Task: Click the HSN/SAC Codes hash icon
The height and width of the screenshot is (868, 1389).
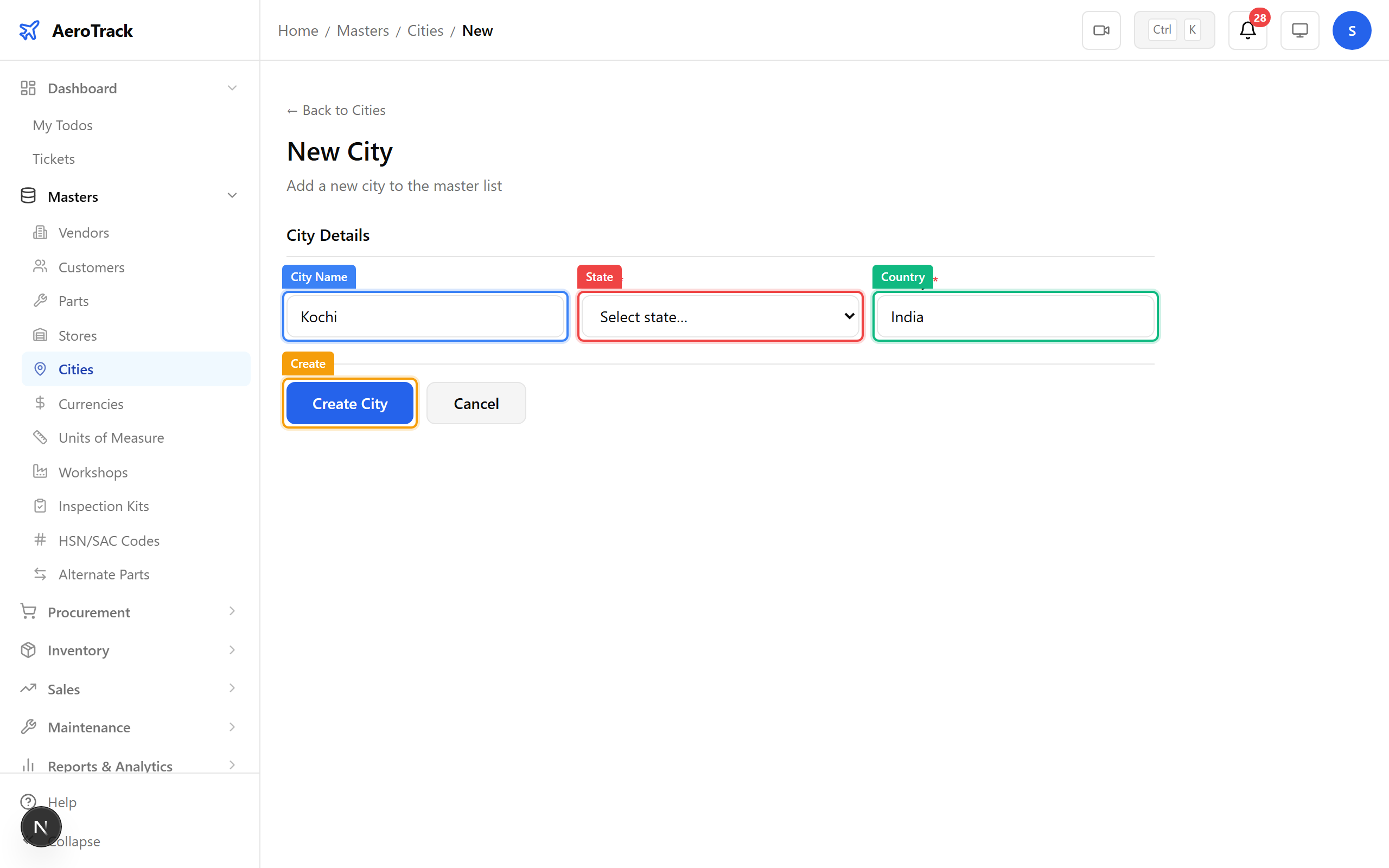Action: pyautogui.click(x=40, y=540)
